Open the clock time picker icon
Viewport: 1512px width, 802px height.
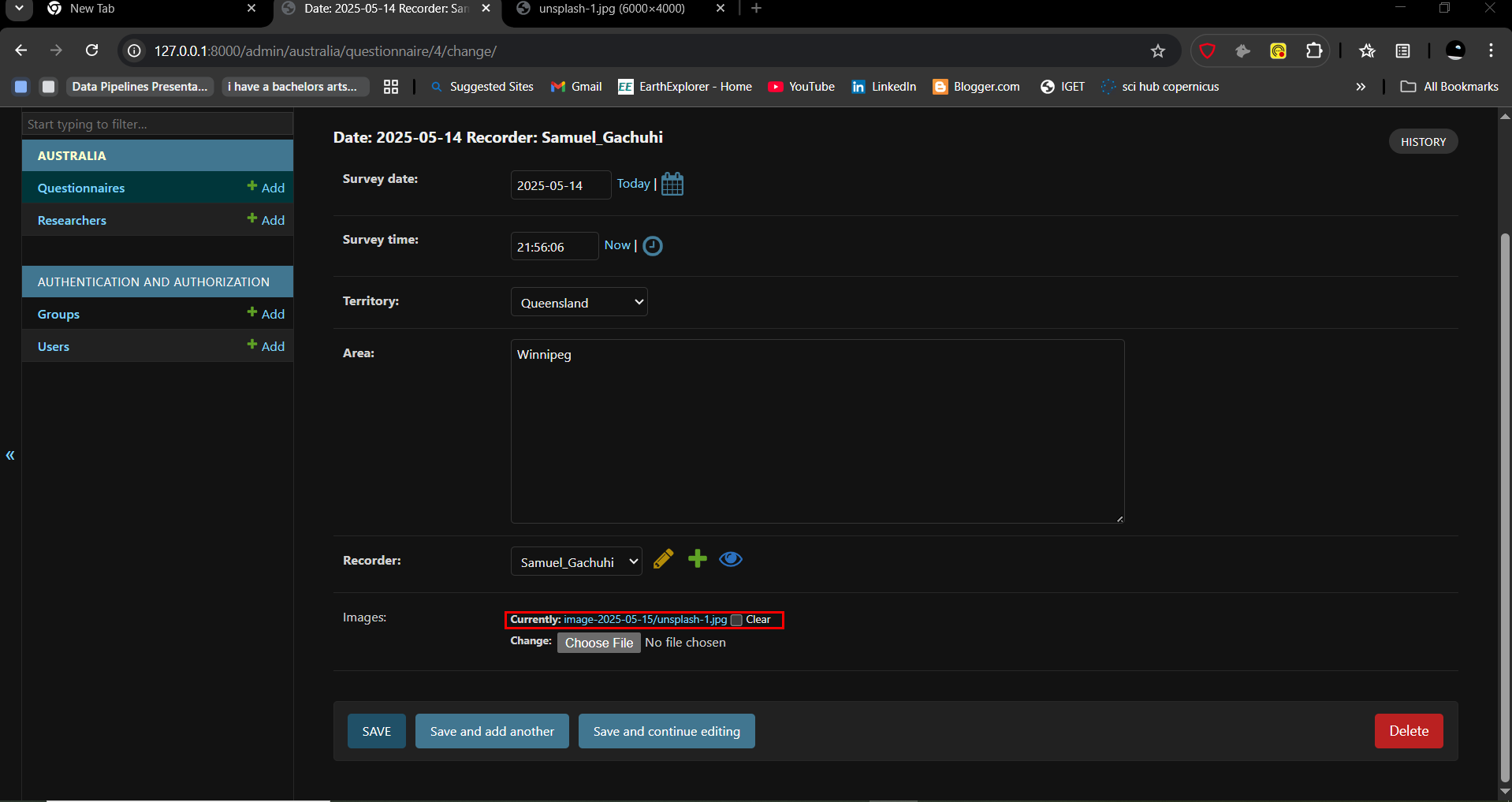coord(653,246)
